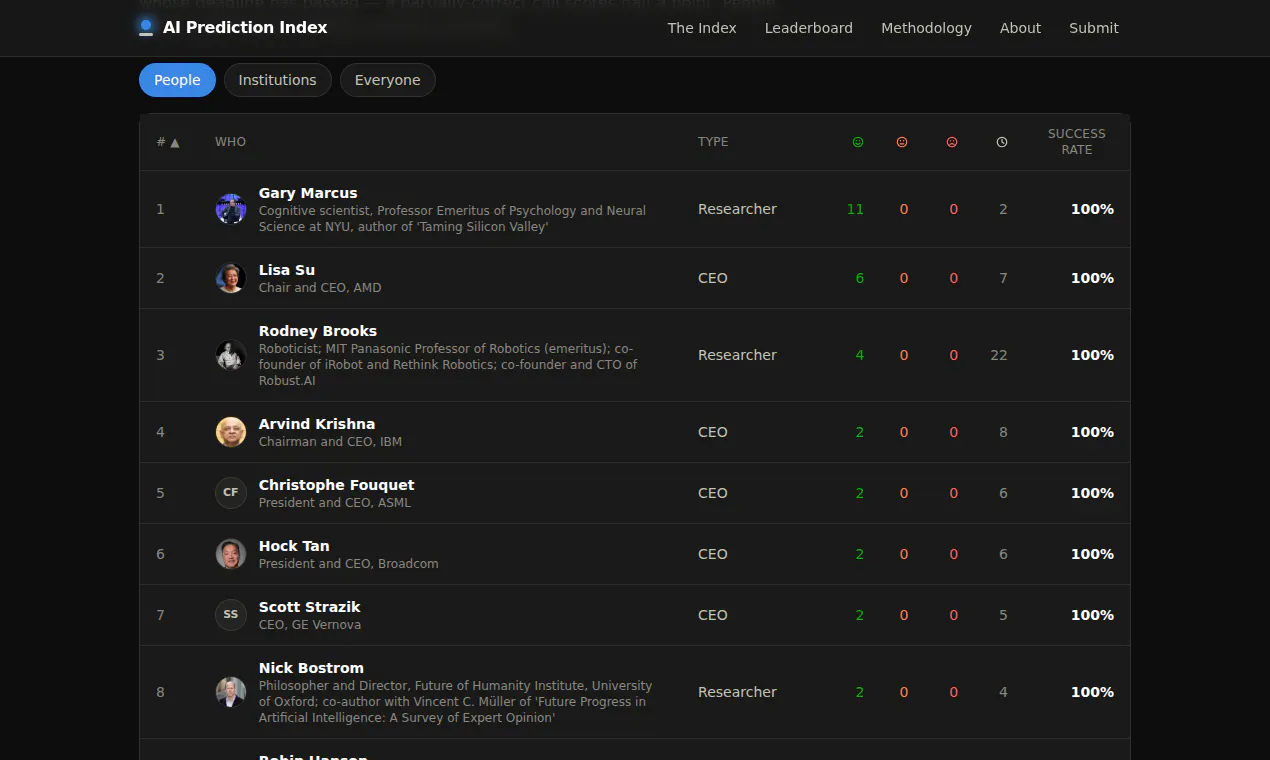Open Arvind Krishna's name link
Image resolution: width=1270 pixels, height=760 pixels.
tap(317, 424)
